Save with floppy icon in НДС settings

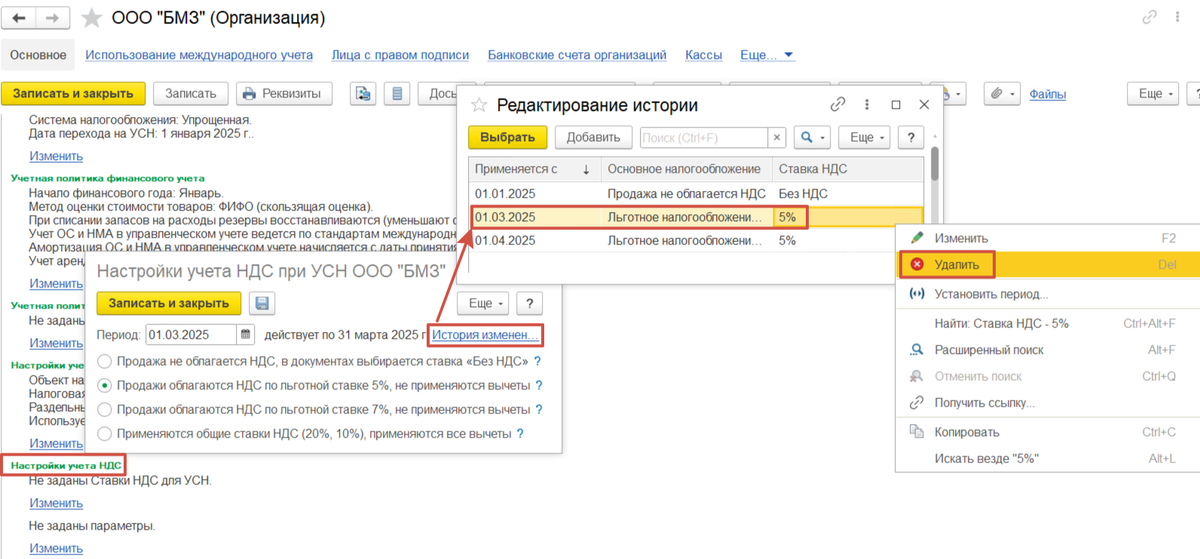click(262, 303)
